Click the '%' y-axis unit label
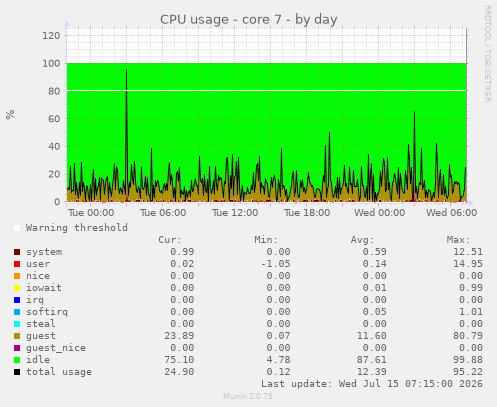This screenshot has width=497, height=407. (10, 114)
